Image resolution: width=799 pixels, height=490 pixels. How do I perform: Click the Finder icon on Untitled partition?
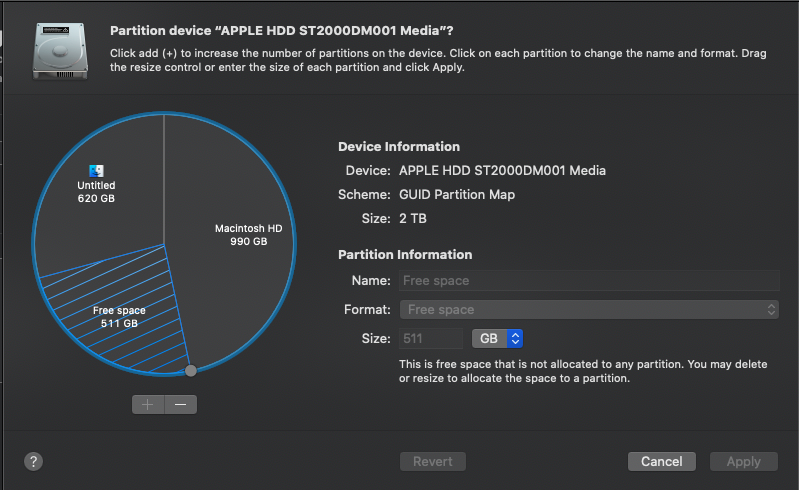tap(96, 171)
